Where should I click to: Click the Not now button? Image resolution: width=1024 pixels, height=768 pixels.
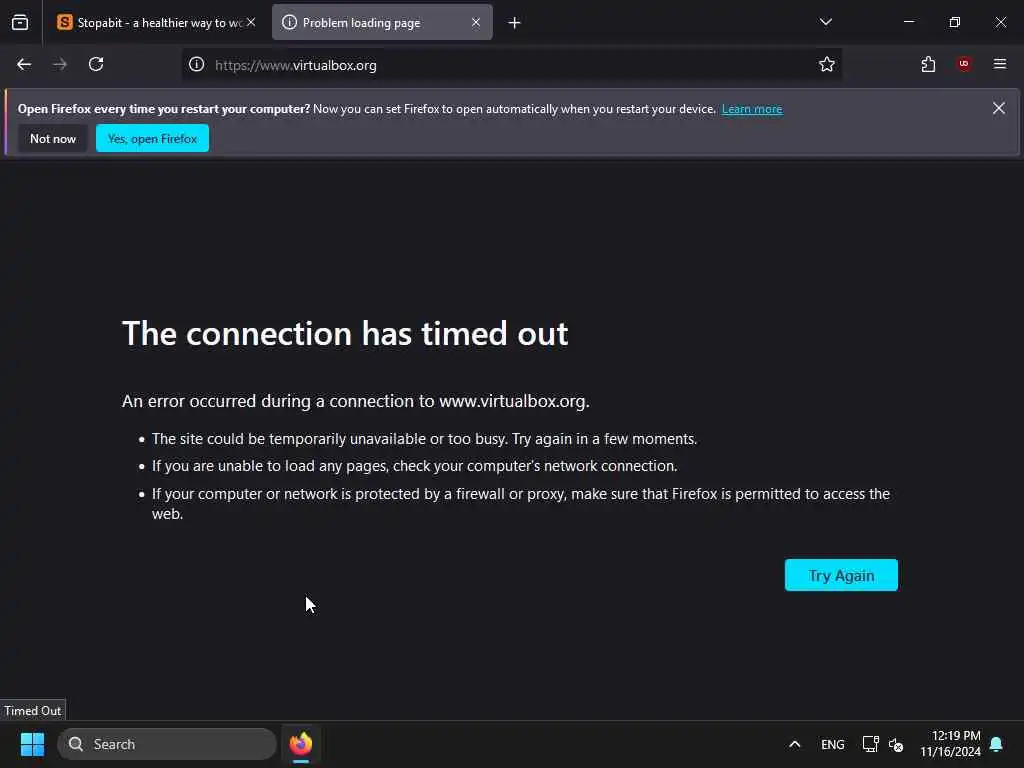click(53, 138)
